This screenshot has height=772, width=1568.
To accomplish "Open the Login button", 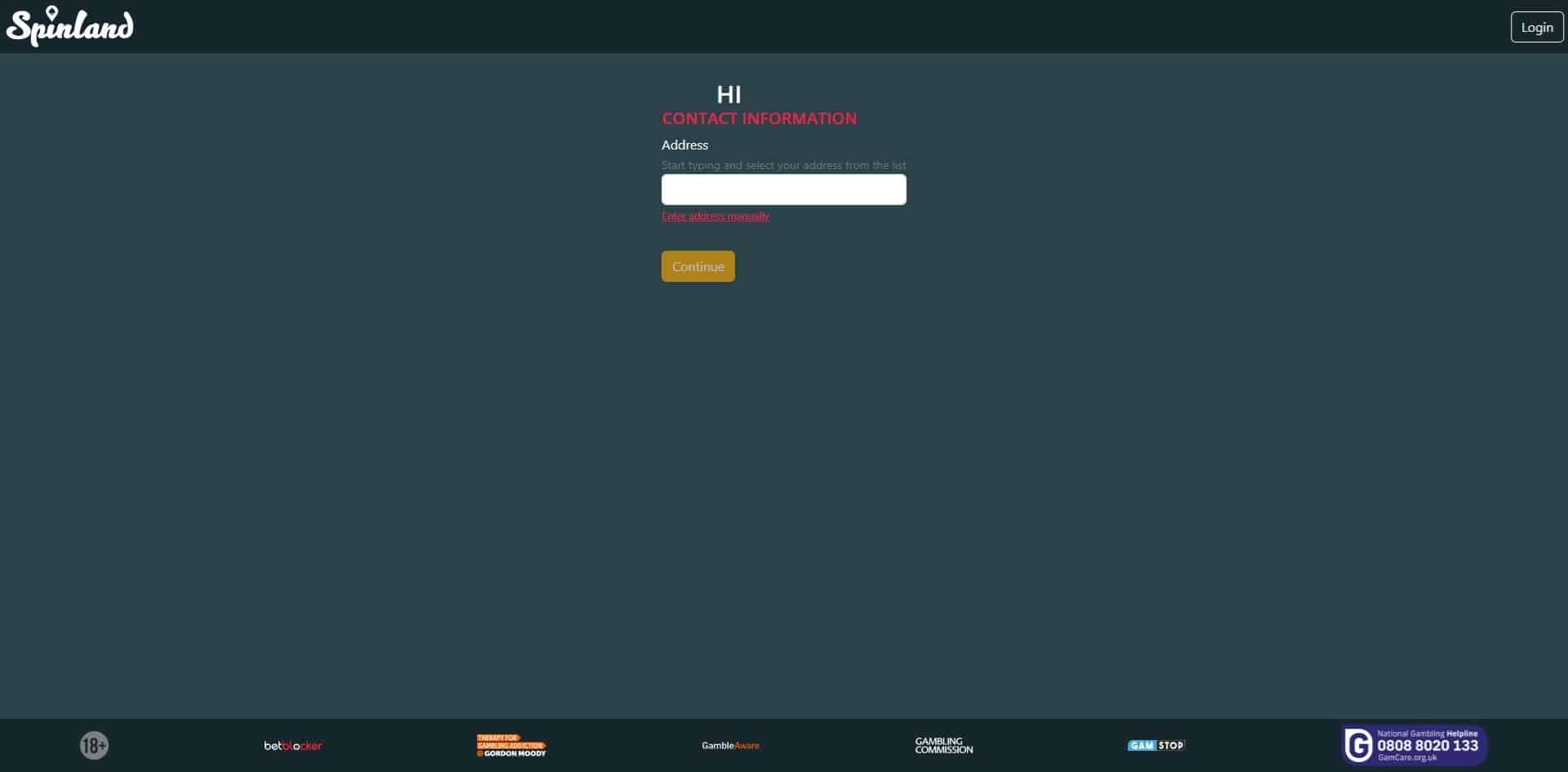I will coord(1536,27).
